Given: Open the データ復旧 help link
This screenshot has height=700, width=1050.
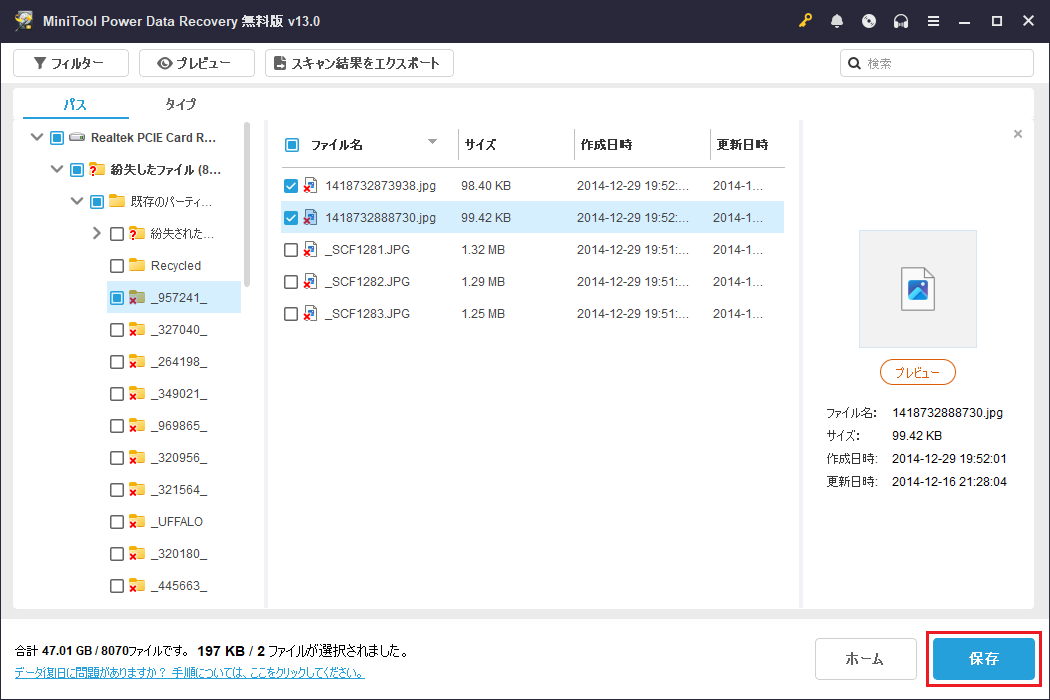Looking at the screenshot, I should 190,673.
